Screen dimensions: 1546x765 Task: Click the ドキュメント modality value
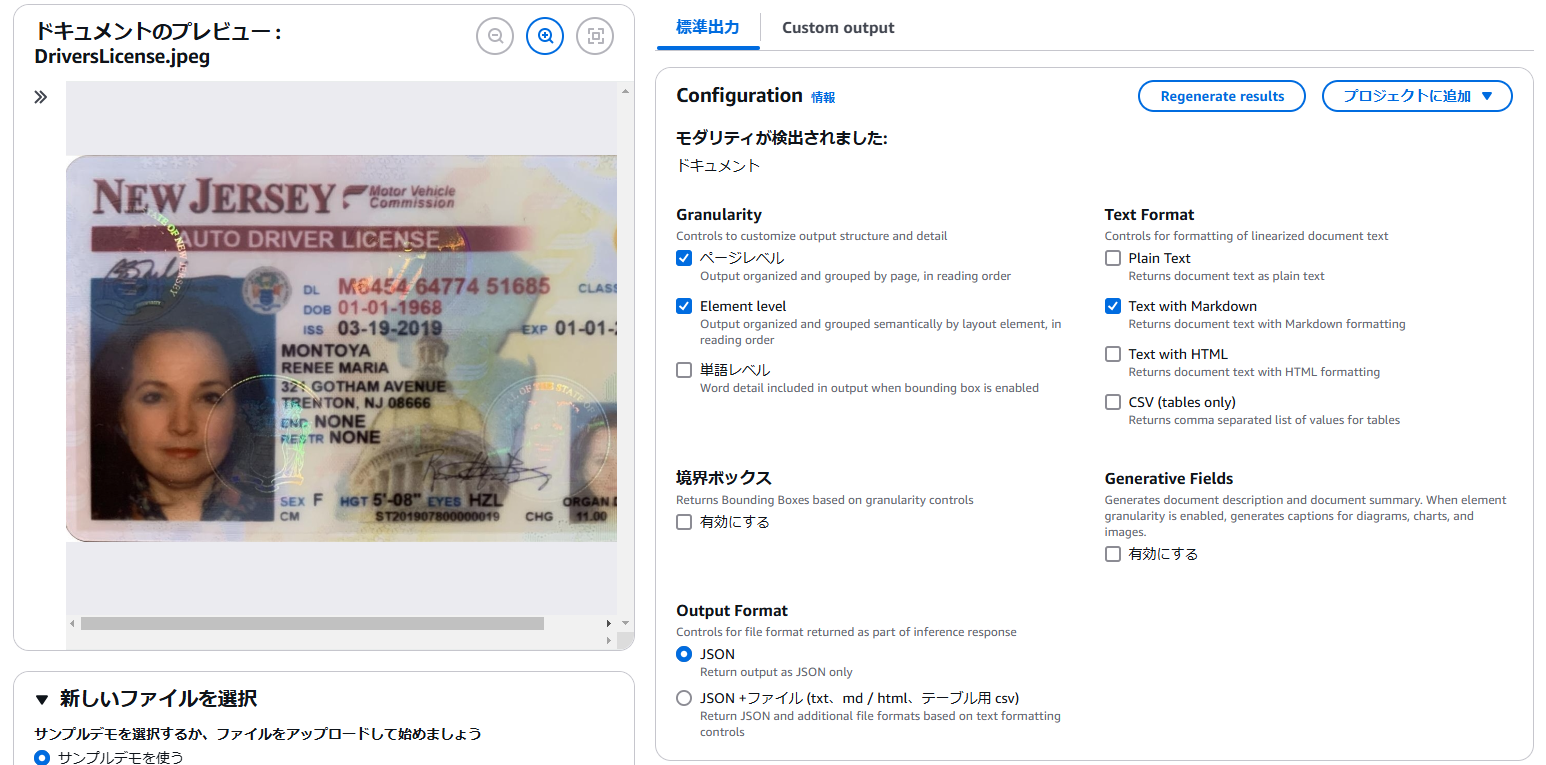click(718, 166)
